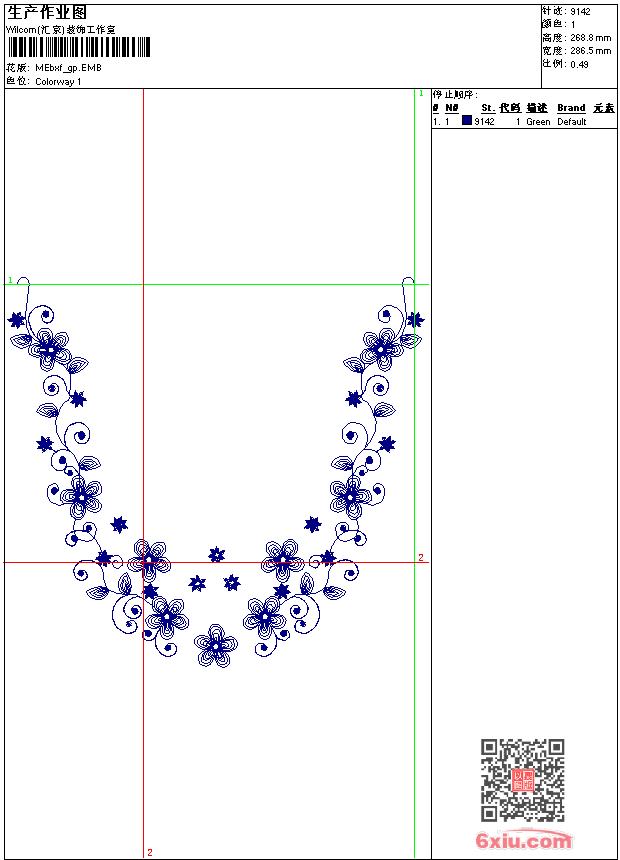Select the scale value '0.49'
This screenshot has height=860, width=620.
pos(579,64)
